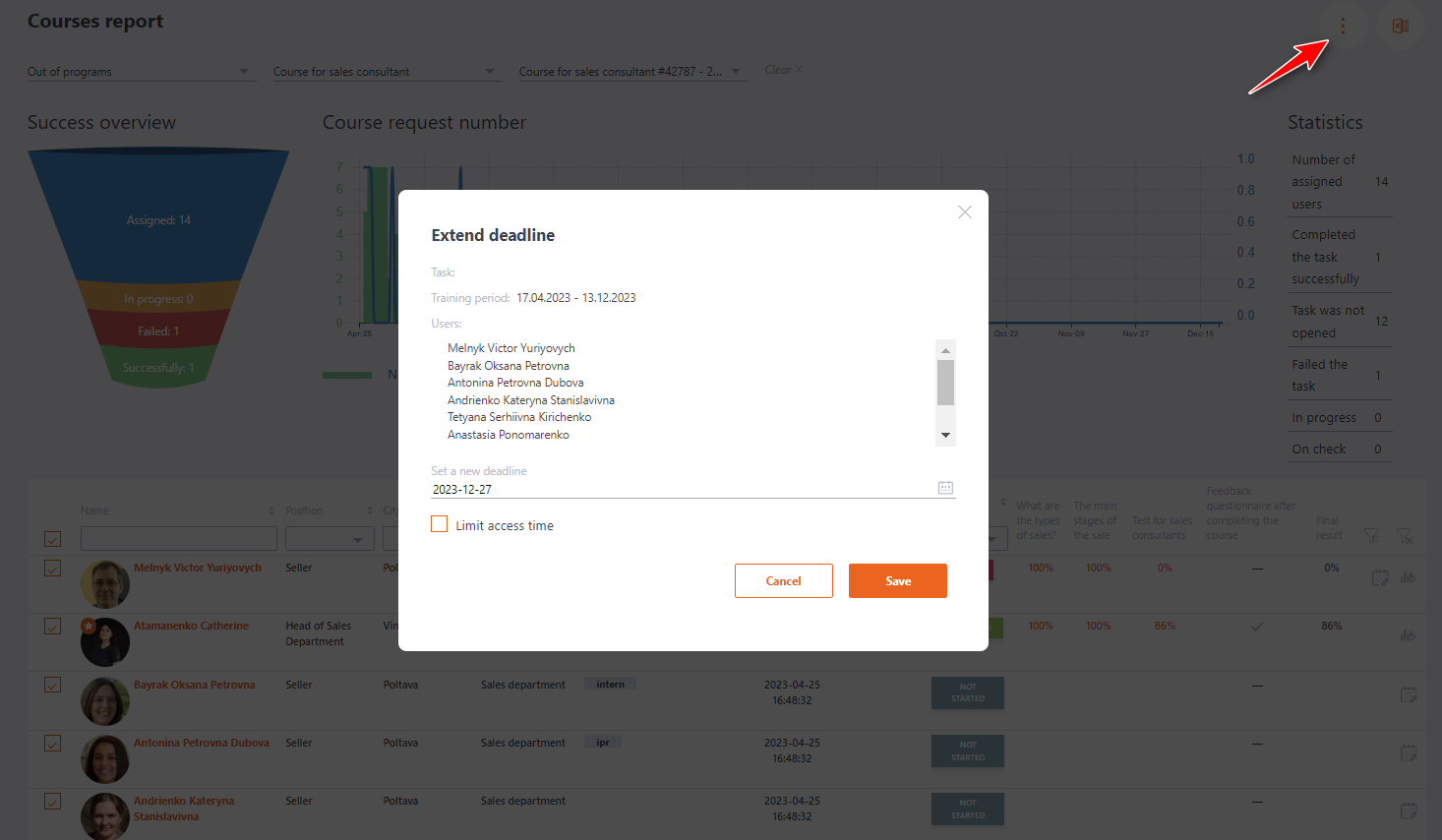
Task: Toggle the select-all rows checkbox
Action: coord(53,539)
